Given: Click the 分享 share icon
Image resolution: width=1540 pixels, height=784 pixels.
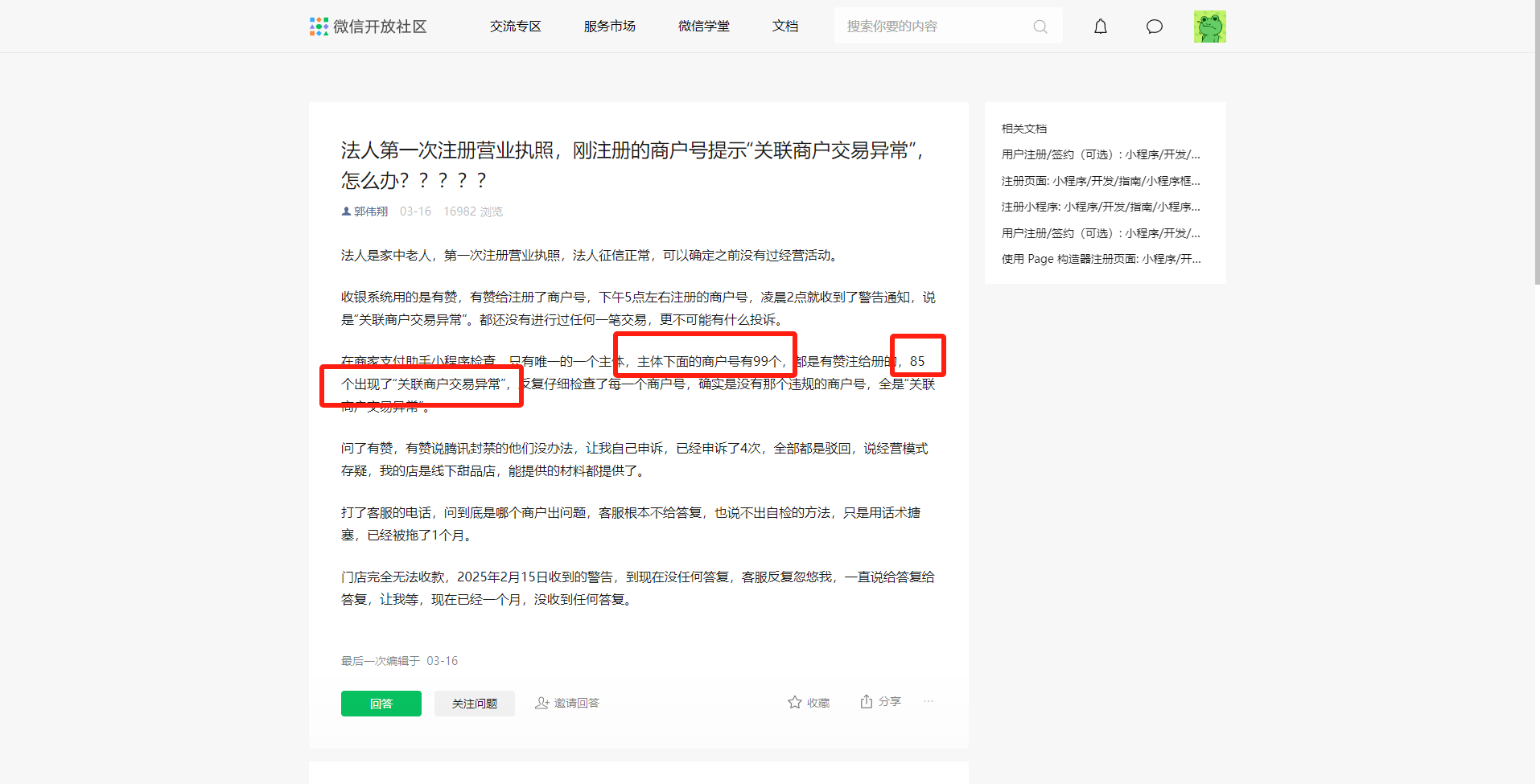Looking at the screenshot, I should 867,701.
